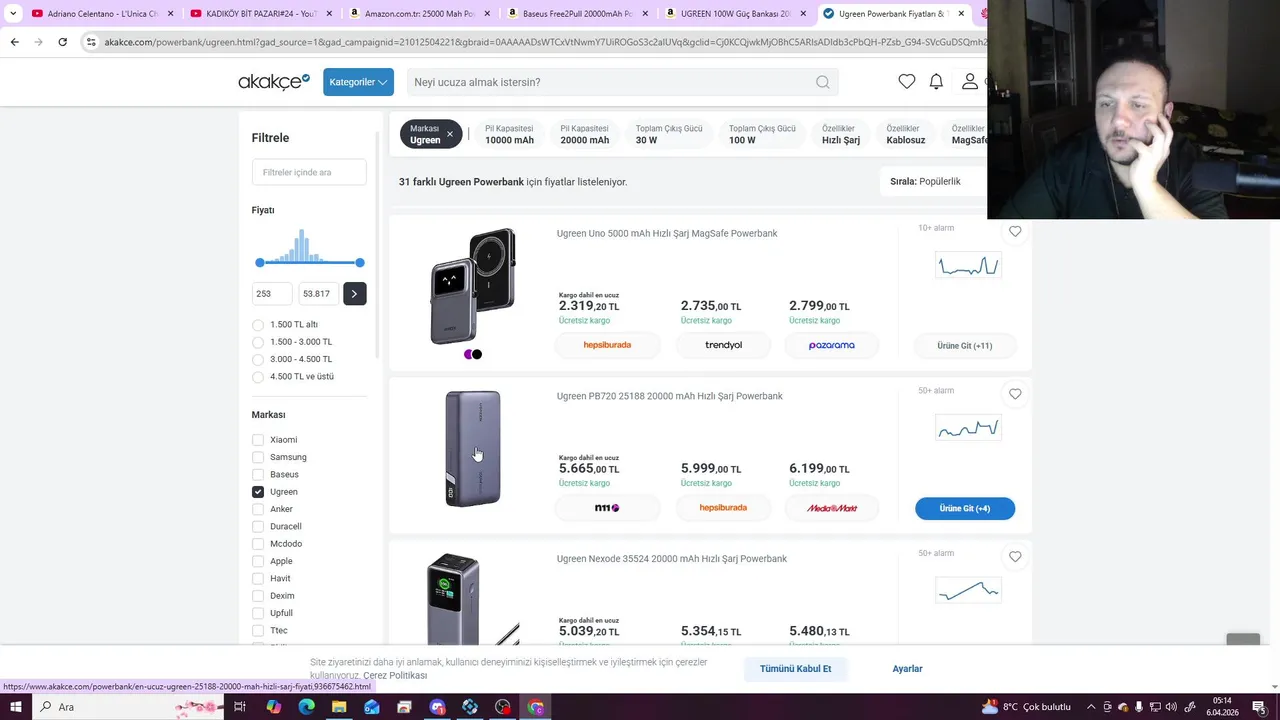Viewport: 1280px width, 720px height.
Task: Click the 'Filtreler içinde ara' search box
Action: pyautogui.click(x=309, y=172)
